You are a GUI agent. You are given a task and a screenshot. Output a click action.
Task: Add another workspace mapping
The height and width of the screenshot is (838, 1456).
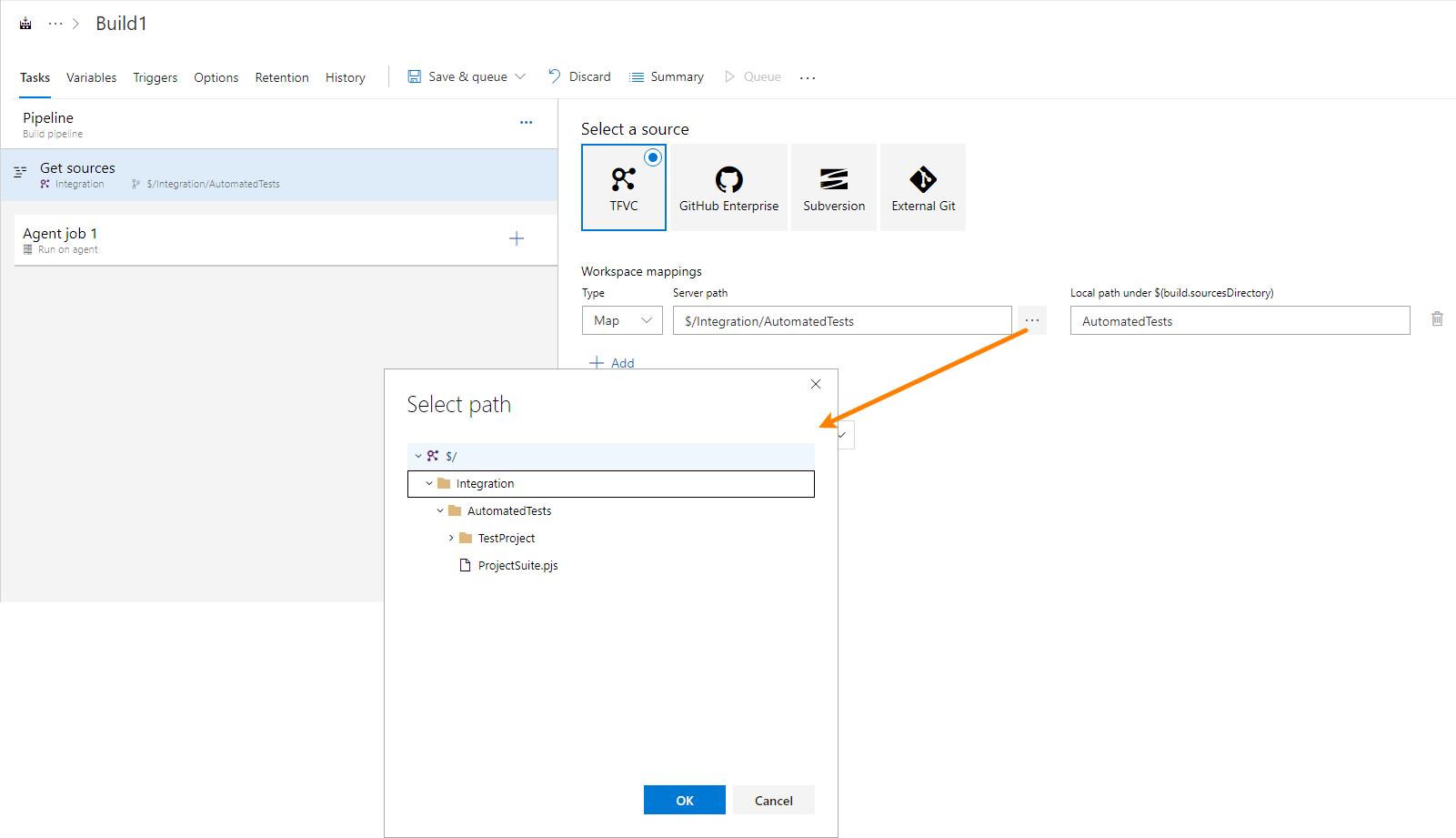[x=611, y=362]
